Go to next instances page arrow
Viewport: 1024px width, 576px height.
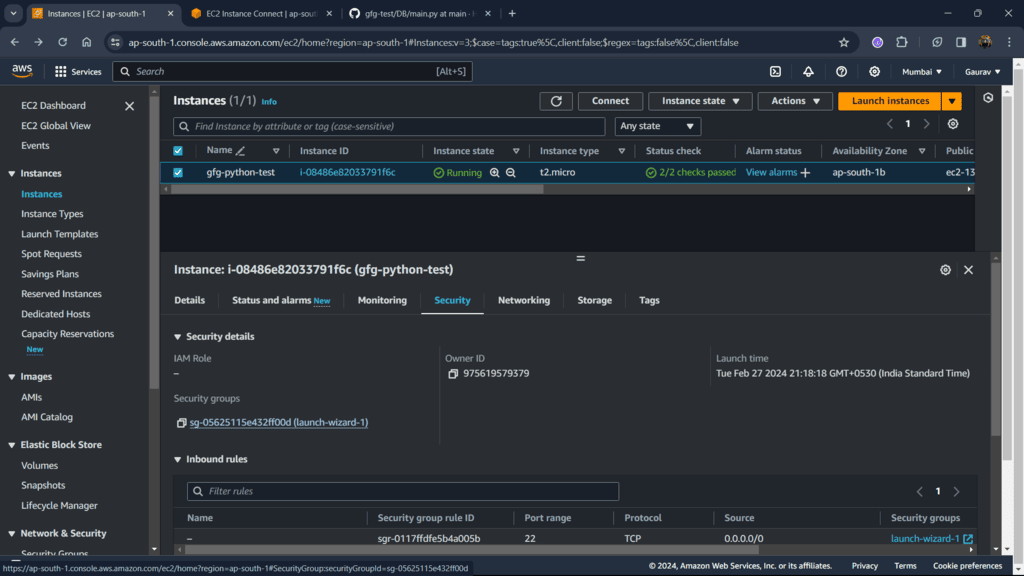926,124
